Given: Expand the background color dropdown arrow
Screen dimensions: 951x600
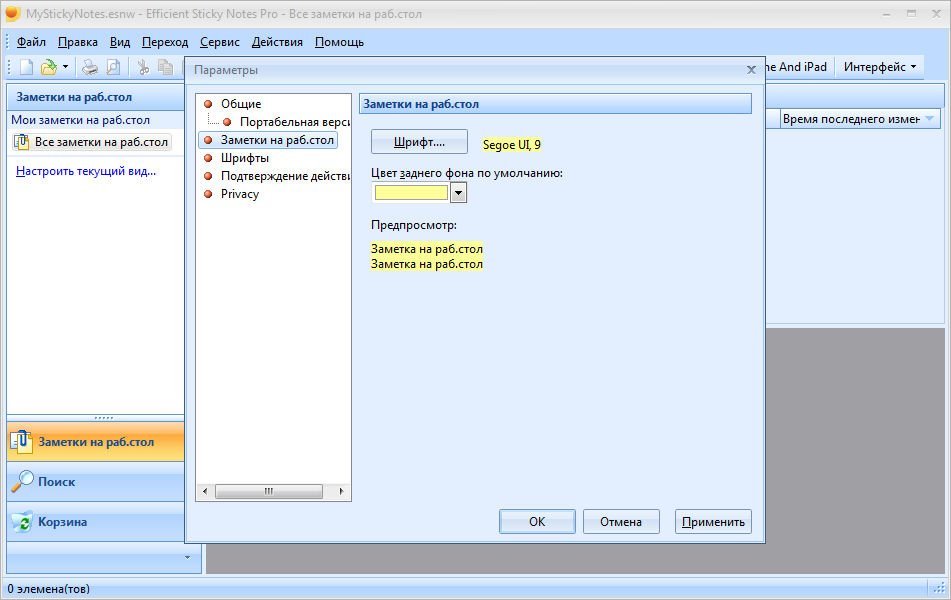Looking at the screenshot, I should pyautogui.click(x=459, y=193).
